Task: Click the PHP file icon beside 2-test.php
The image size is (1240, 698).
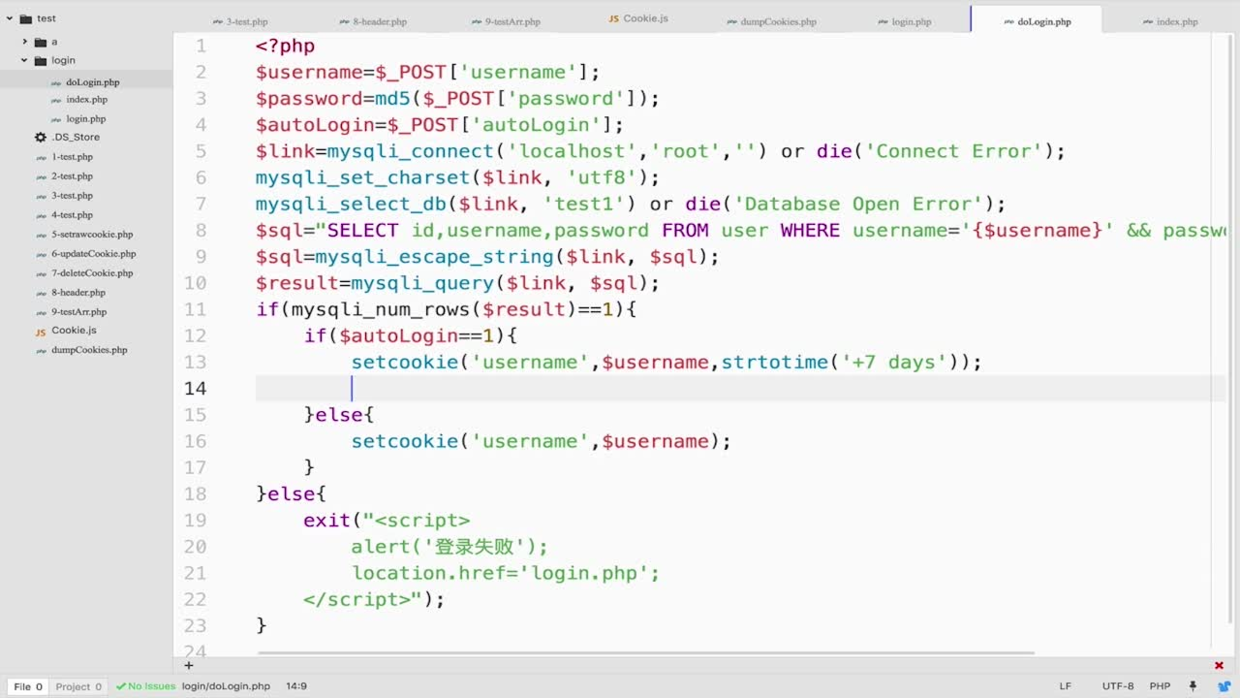Action: 41,177
